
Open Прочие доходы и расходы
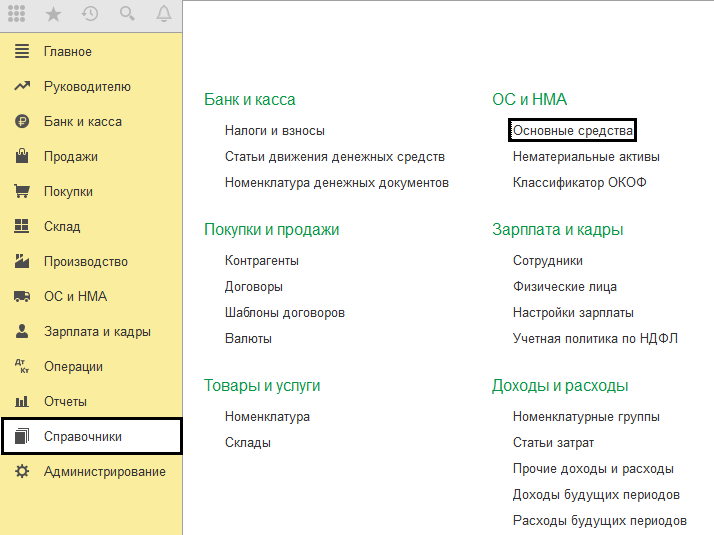coord(593,469)
